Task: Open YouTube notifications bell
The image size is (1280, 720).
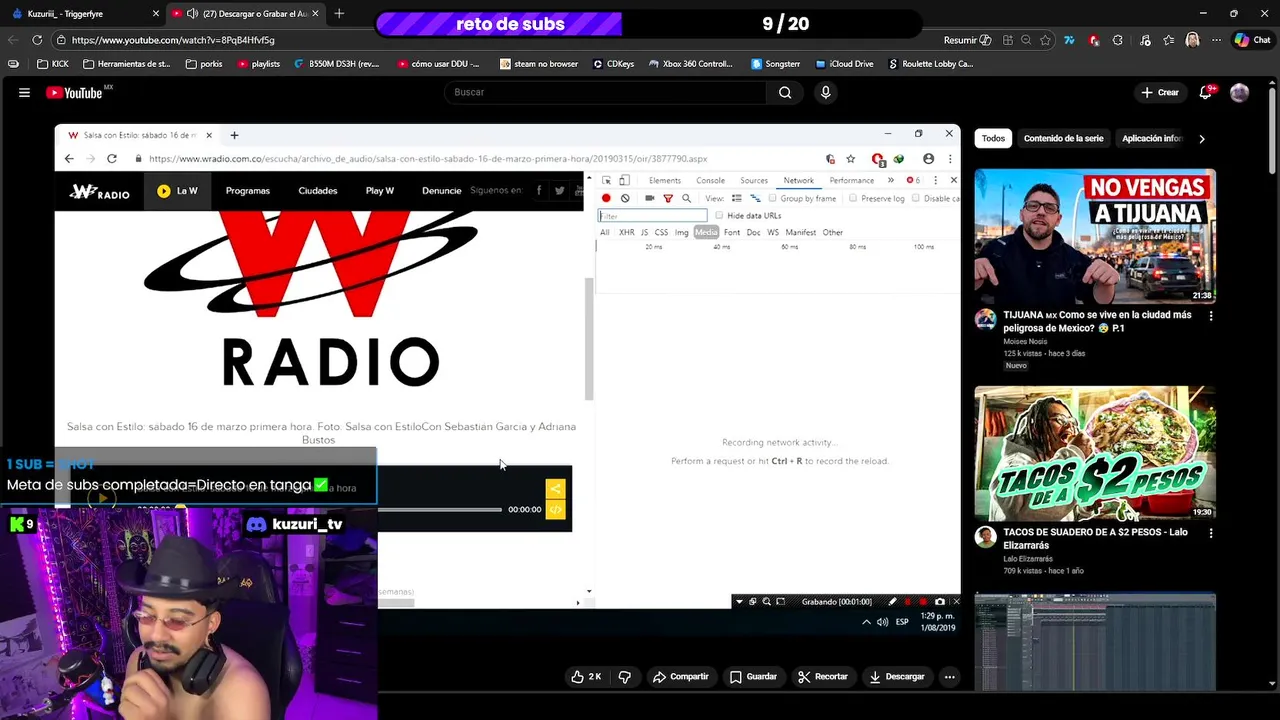Action: pyautogui.click(x=1206, y=92)
